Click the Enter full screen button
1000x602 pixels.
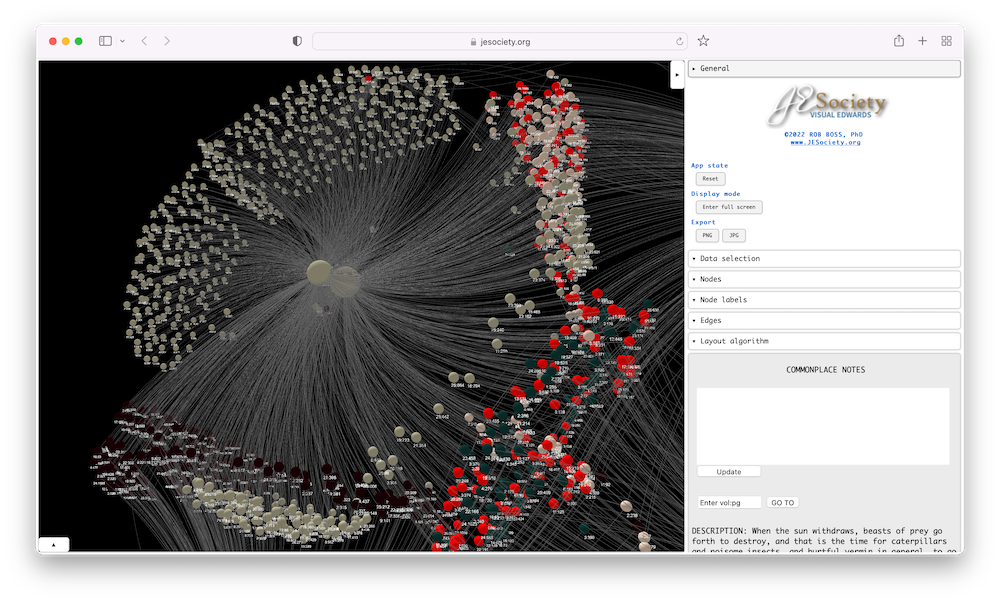point(729,207)
